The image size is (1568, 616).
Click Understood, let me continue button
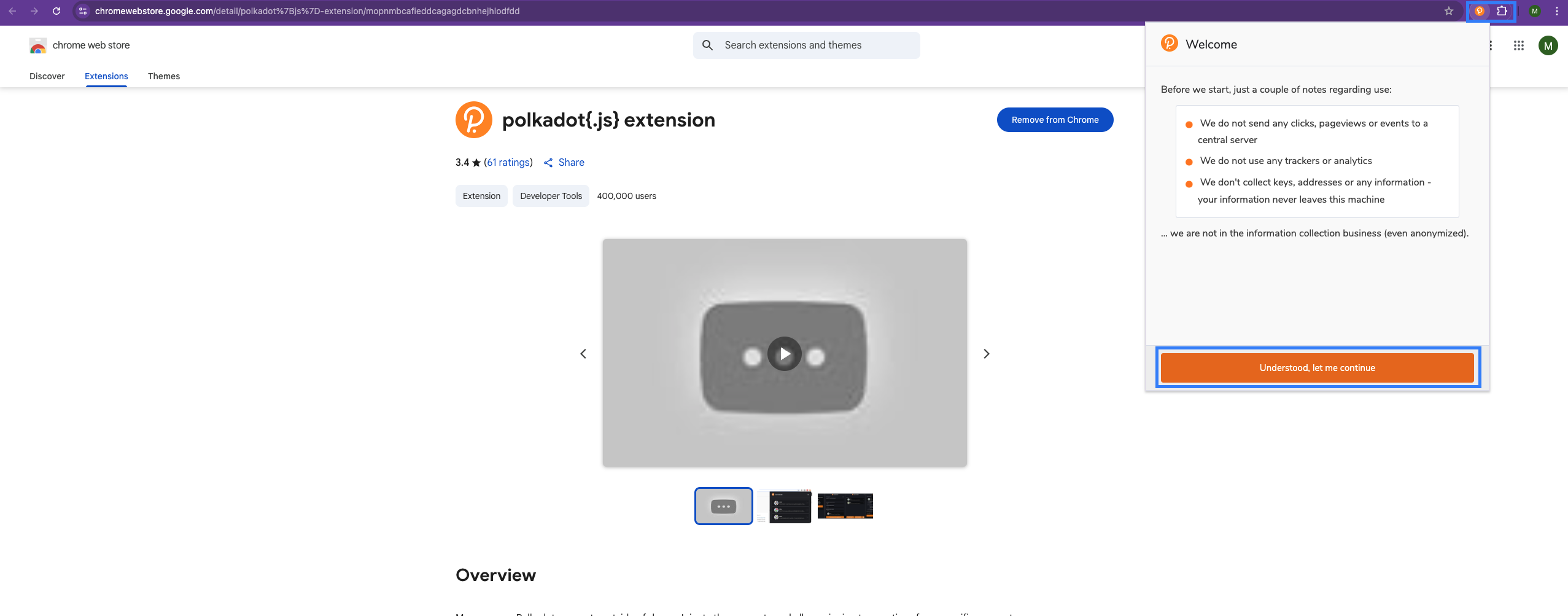tap(1318, 368)
